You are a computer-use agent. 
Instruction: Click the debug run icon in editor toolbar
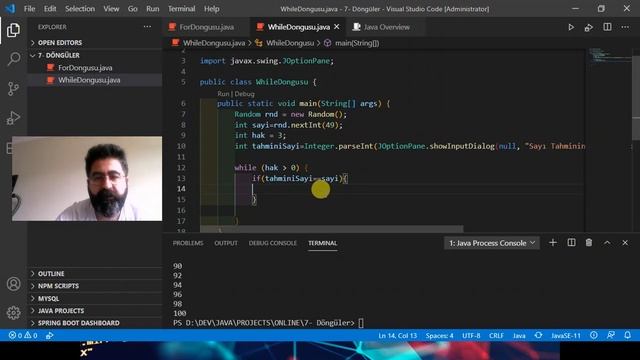pos(589,27)
